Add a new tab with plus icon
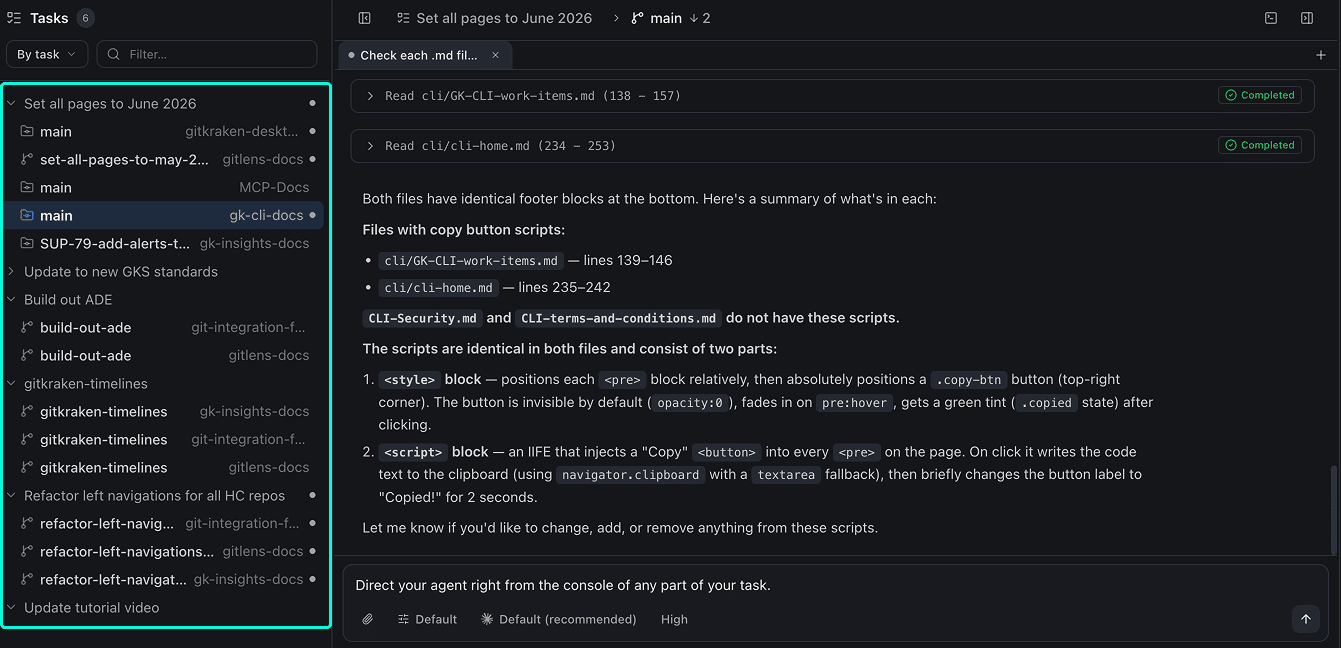The image size is (1341, 648). click(1321, 55)
